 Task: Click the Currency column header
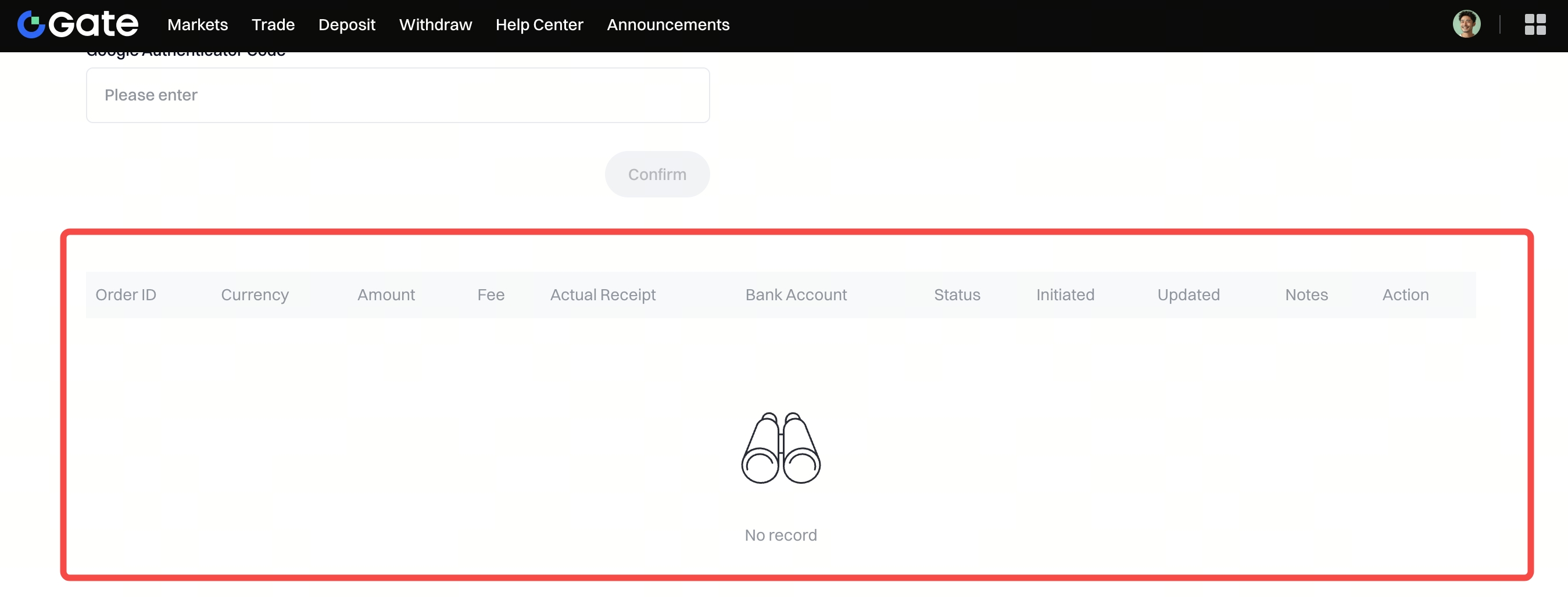255,295
